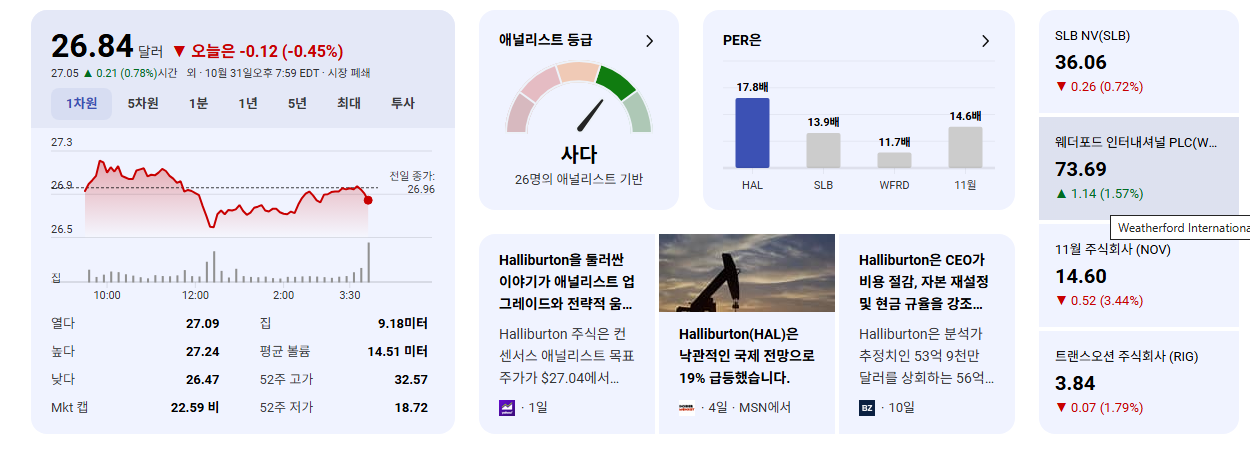Switch to the 1년 chart tab
Viewport: 1250px width, 450px height.
click(248, 104)
